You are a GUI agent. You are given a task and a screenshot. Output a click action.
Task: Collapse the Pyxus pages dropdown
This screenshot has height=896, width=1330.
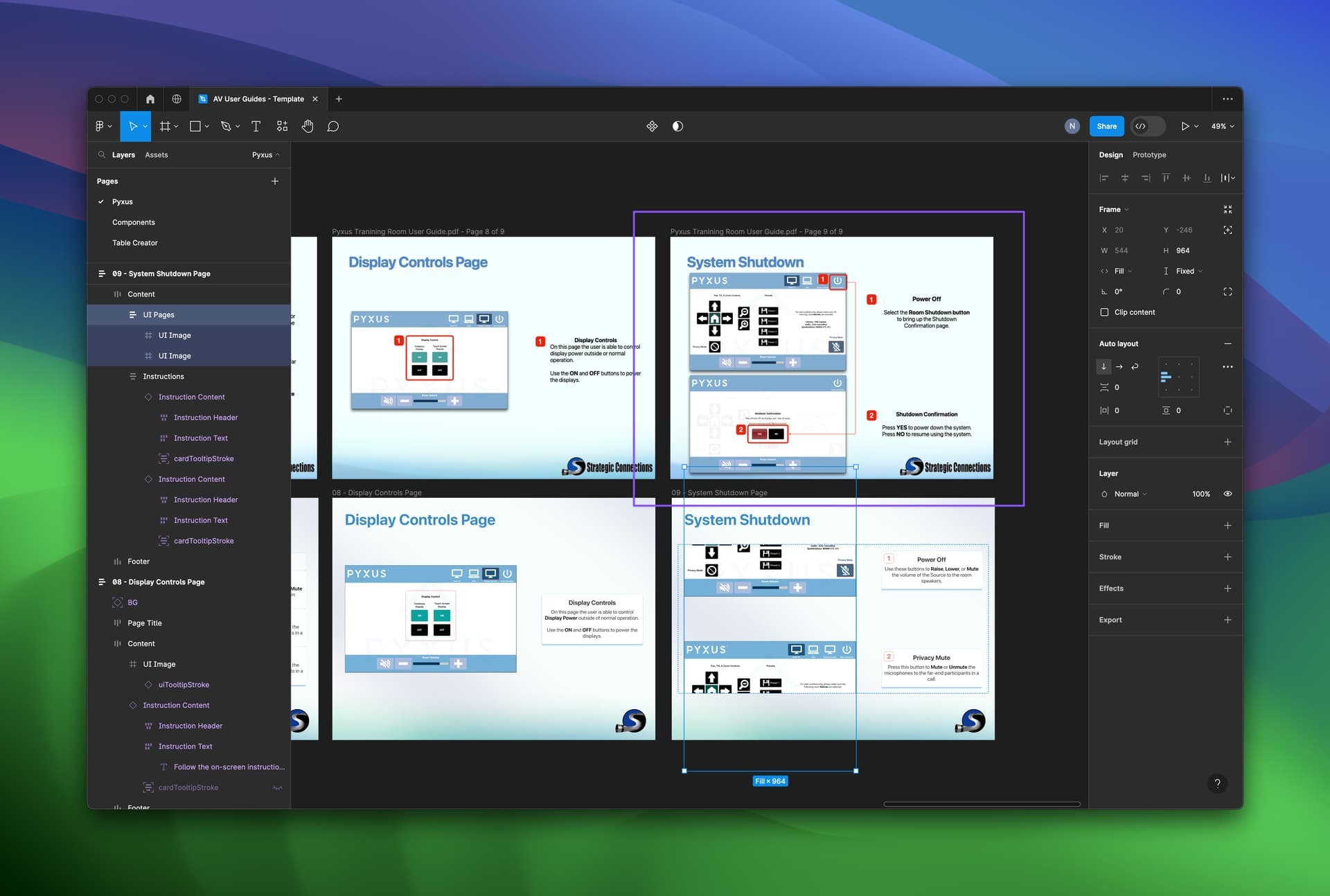[x=266, y=154]
